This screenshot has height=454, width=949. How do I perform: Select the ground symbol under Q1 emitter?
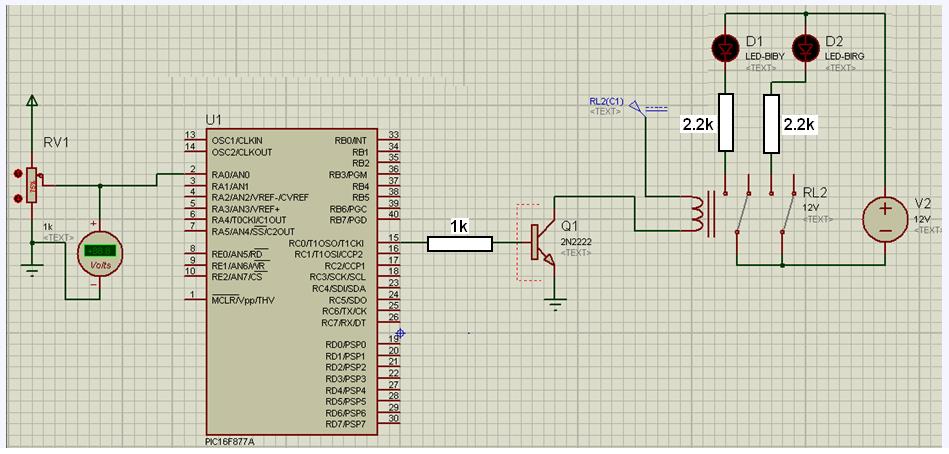click(x=555, y=303)
